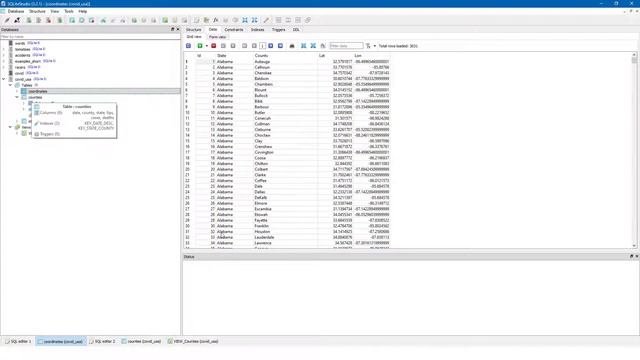
Task: Click the data grid scroll down arrow
Action: point(634,246)
